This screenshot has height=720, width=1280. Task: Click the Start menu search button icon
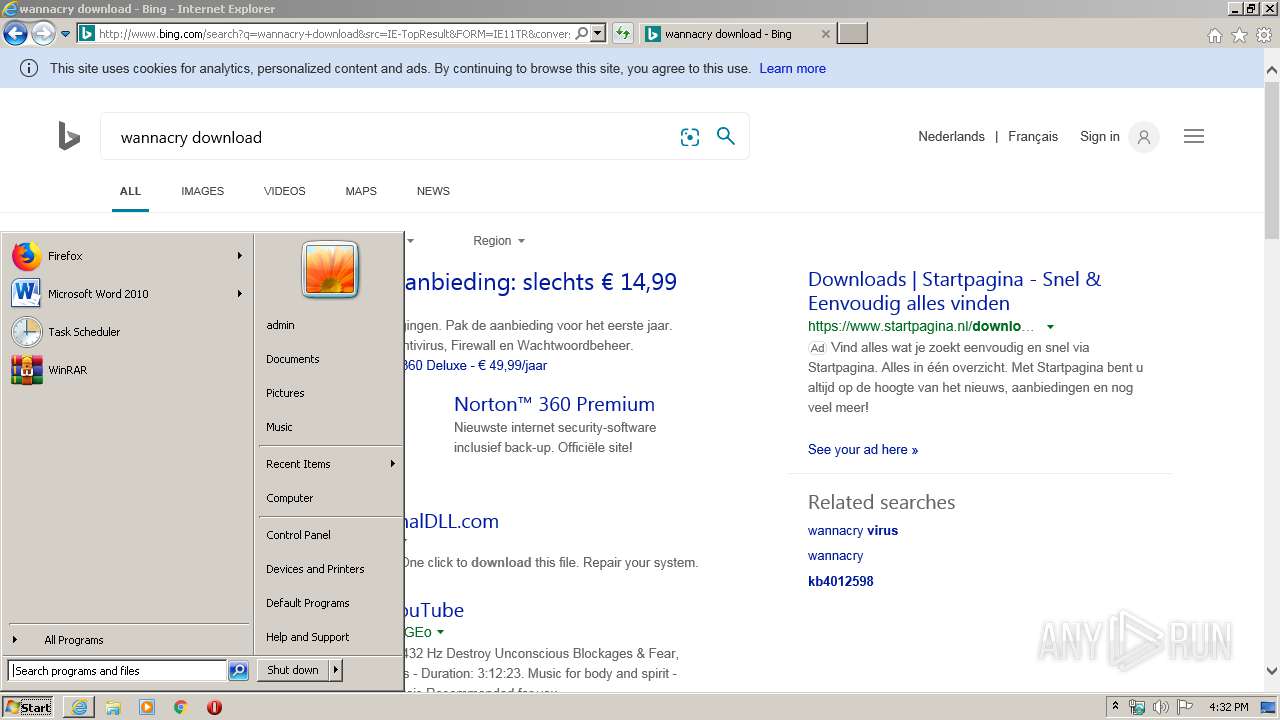coord(238,671)
